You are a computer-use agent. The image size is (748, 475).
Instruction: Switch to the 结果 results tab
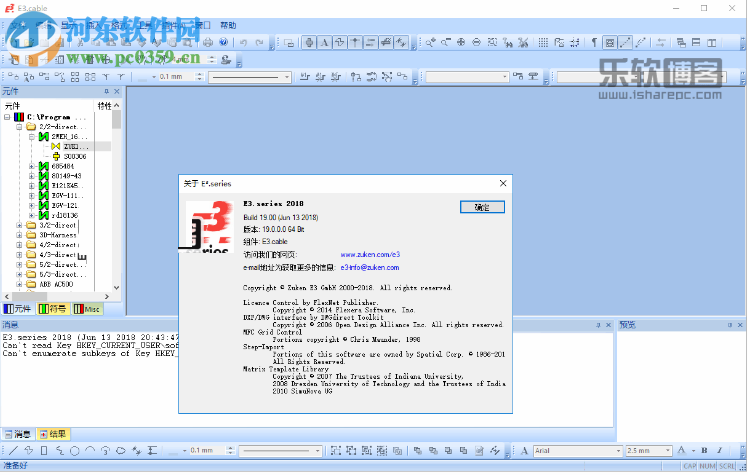pyautogui.click(x=53, y=434)
